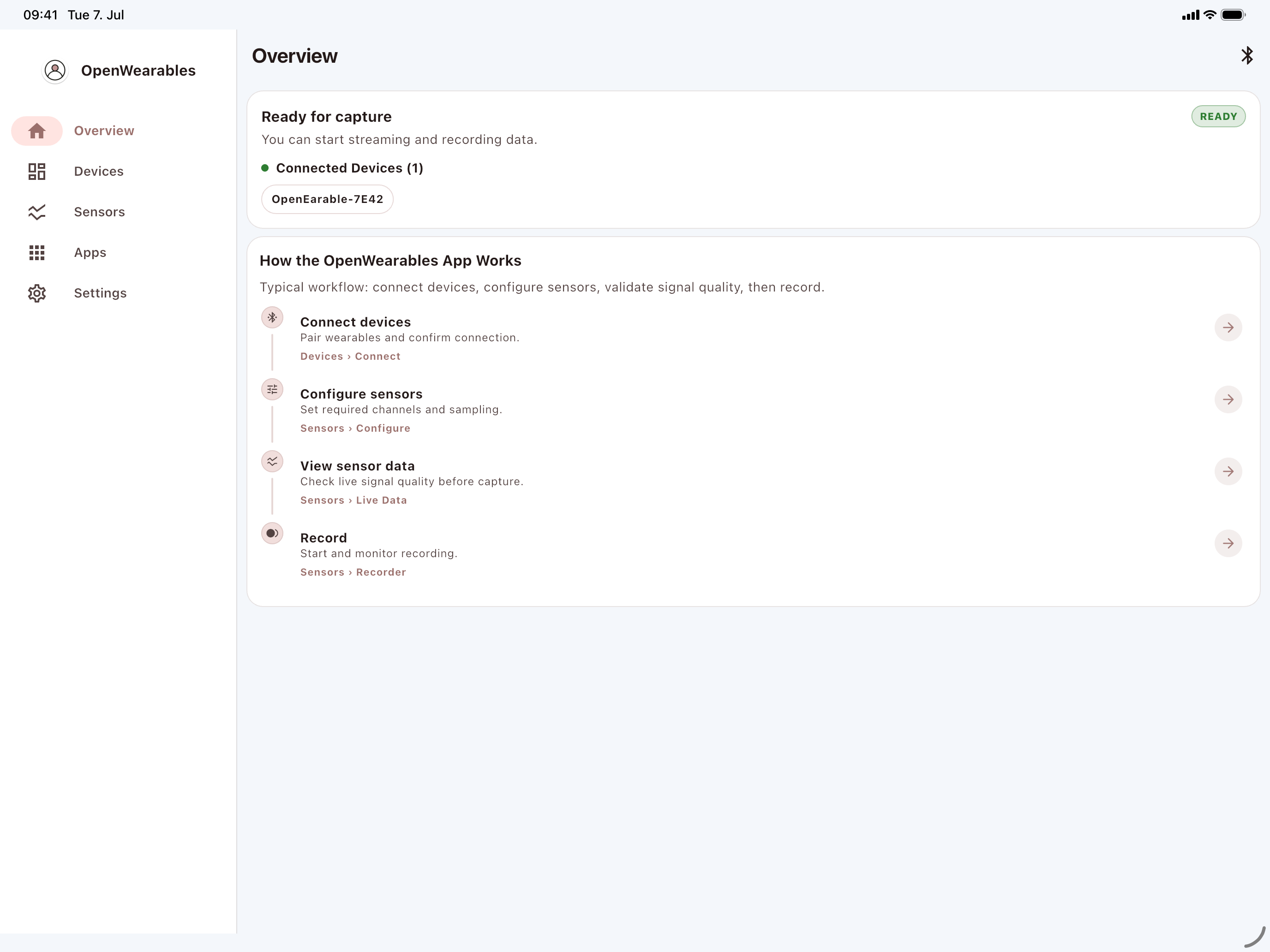The image size is (1270, 952).
Task: Follow the Devices › Connect link
Action: (350, 357)
